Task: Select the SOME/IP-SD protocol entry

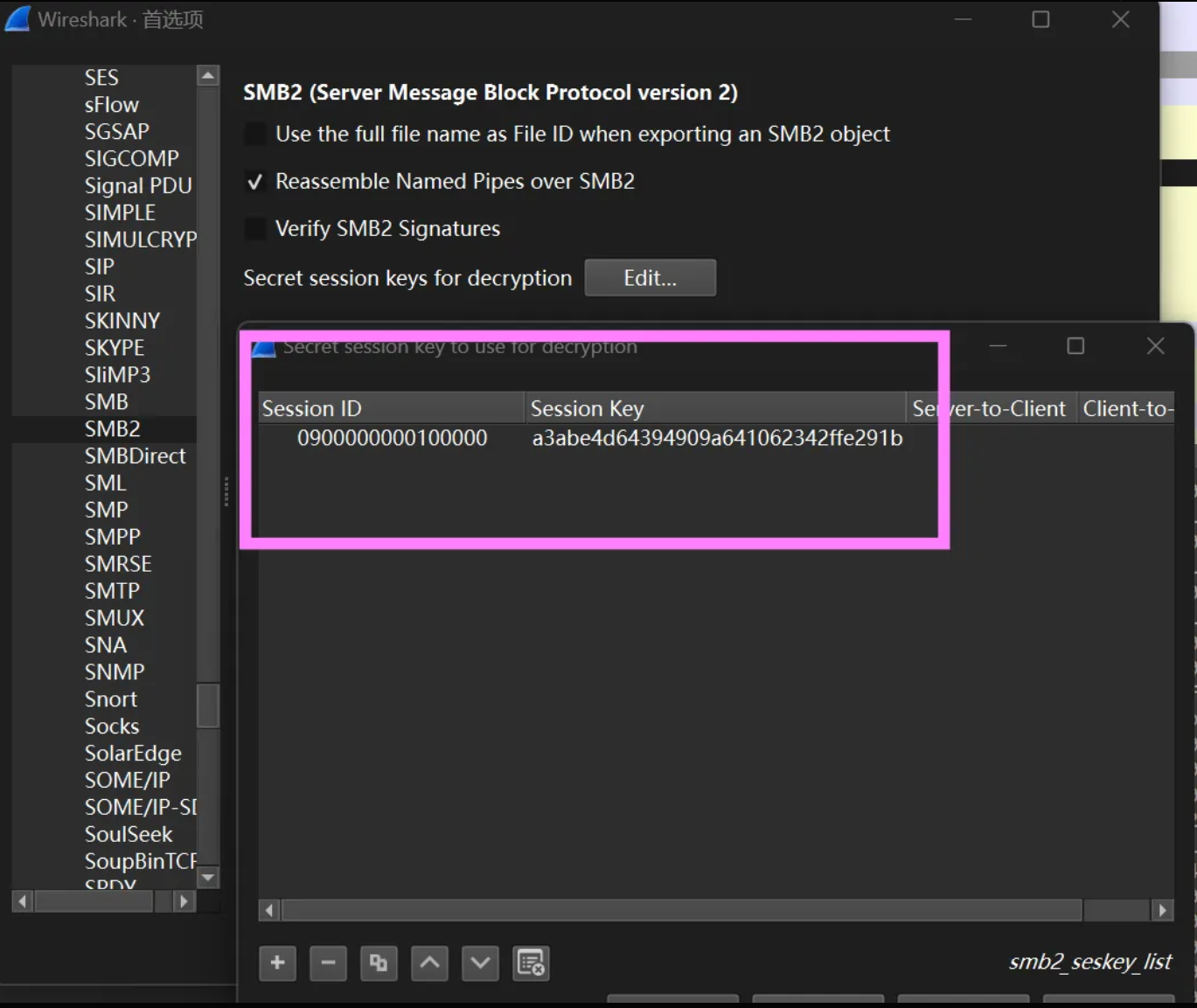Action: pos(140,807)
